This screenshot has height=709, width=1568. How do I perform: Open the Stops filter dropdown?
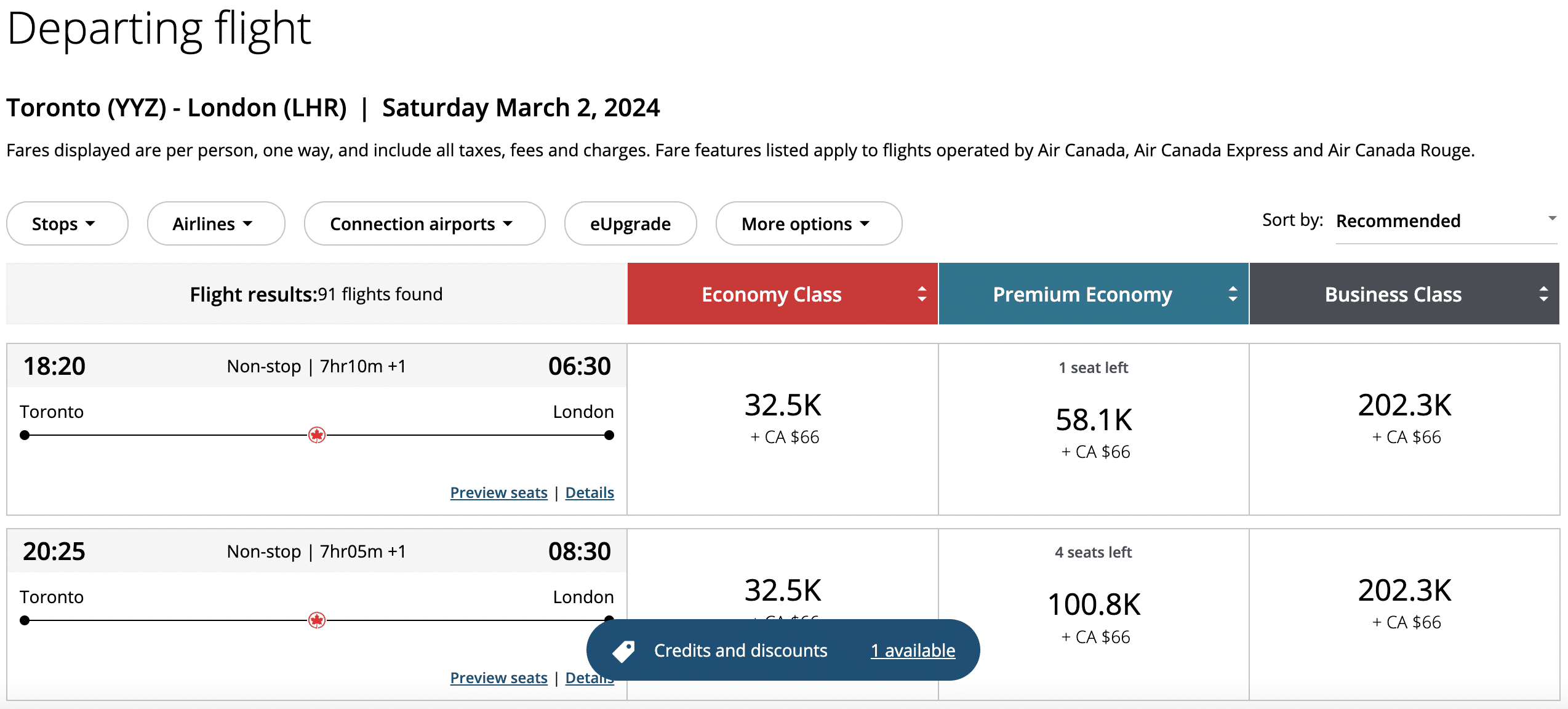pos(66,224)
